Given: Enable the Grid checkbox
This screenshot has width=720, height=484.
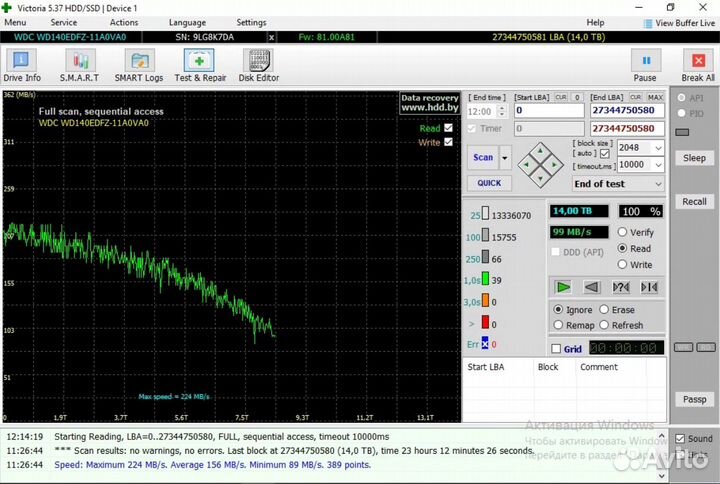Looking at the screenshot, I should (x=556, y=349).
